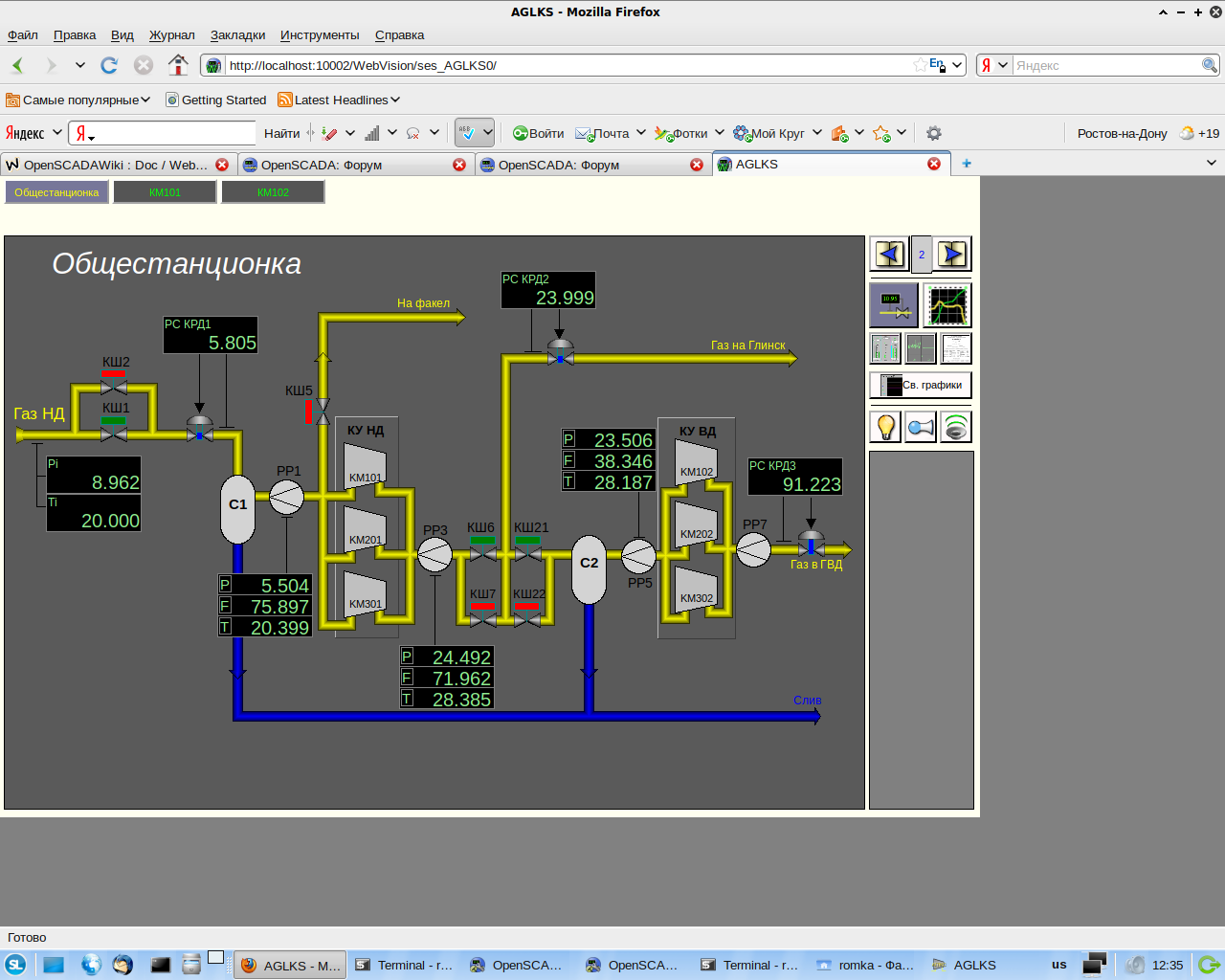Open the document report view icon
The image size is (1225, 980).
click(x=955, y=348)
